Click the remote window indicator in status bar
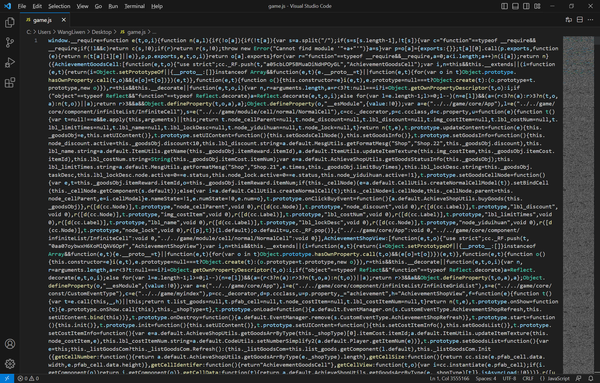The height and width of the screenshot is (383, 600). [7, 378]
